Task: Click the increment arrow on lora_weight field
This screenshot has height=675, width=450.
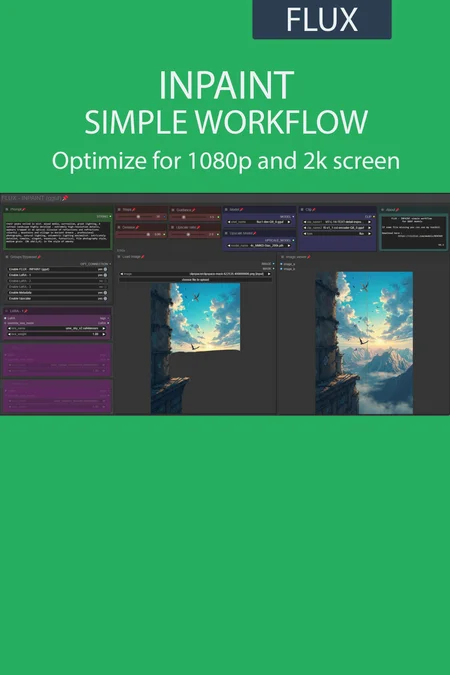Action: point(104,334)
